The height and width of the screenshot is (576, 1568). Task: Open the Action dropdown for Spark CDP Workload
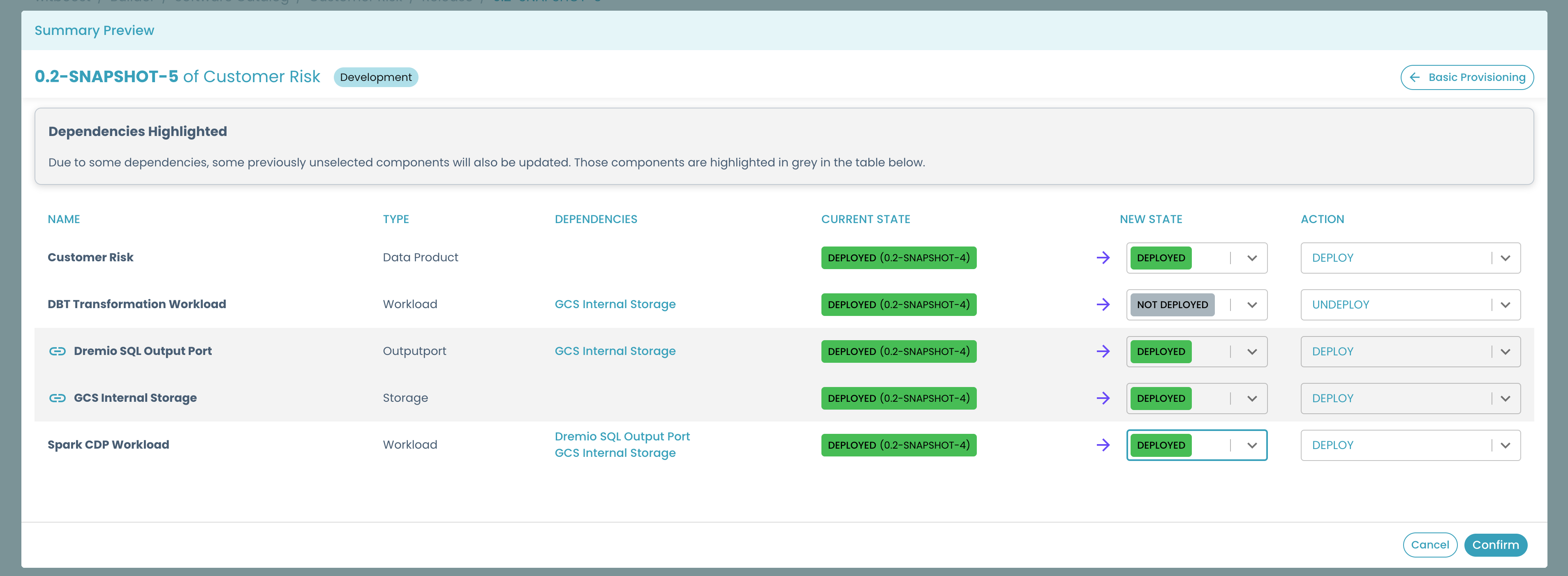pyautogui.click(x=1506, y=445)
